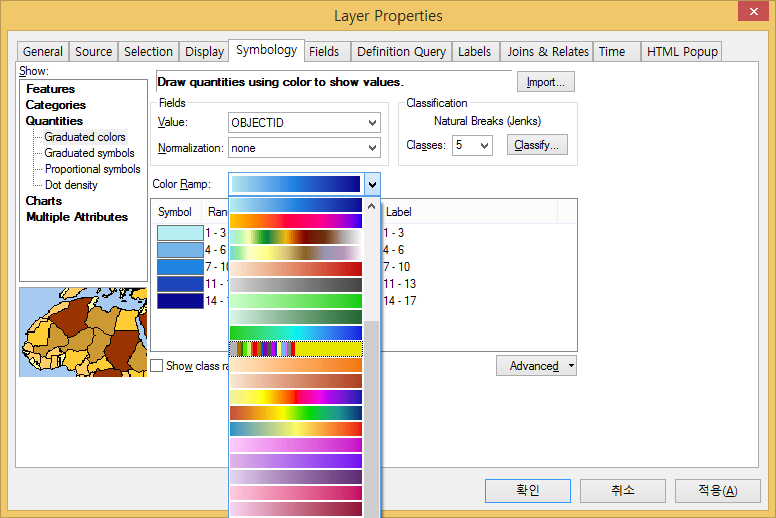The height and width of the screenshot is (518, 776).
Task: Go to the Selection tab
Action: pyautogui.click(x=148, y=51)
